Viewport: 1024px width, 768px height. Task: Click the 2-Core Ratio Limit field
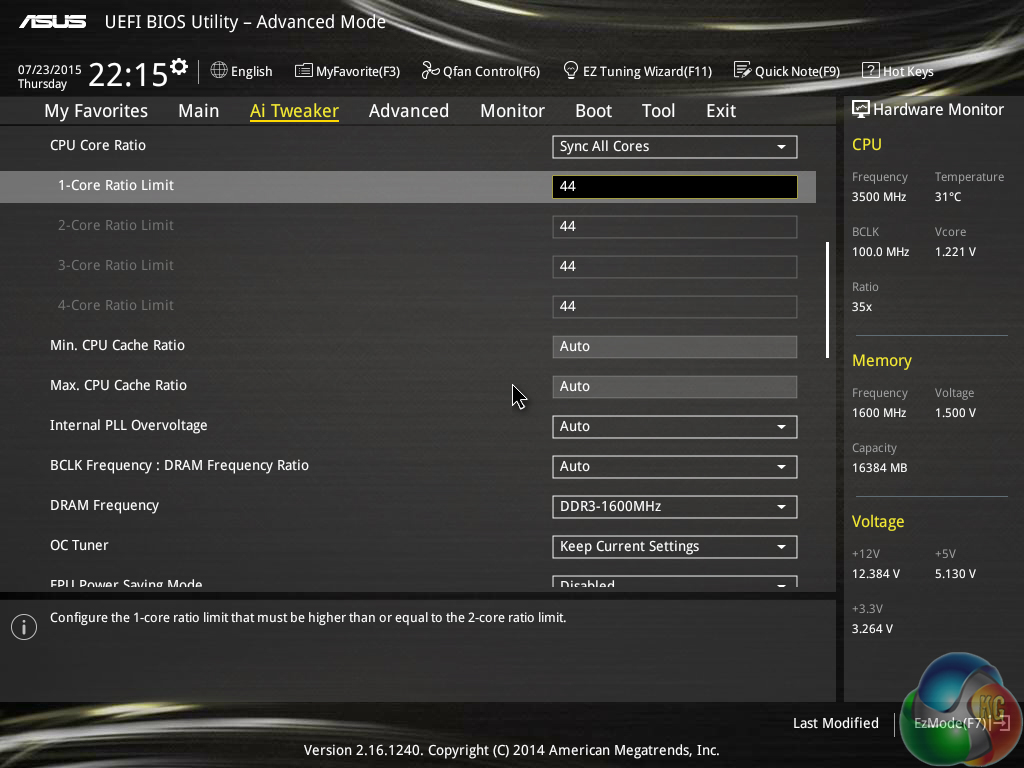tap(675, 227)
